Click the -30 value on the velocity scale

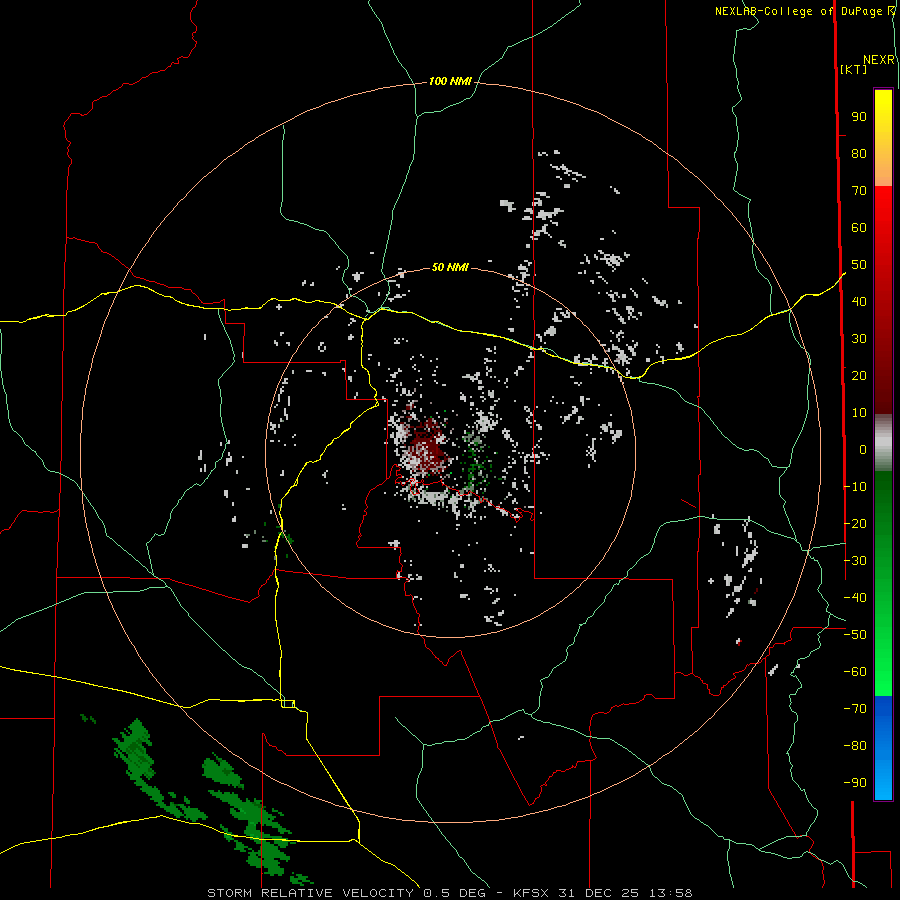(x=855, y=561)
